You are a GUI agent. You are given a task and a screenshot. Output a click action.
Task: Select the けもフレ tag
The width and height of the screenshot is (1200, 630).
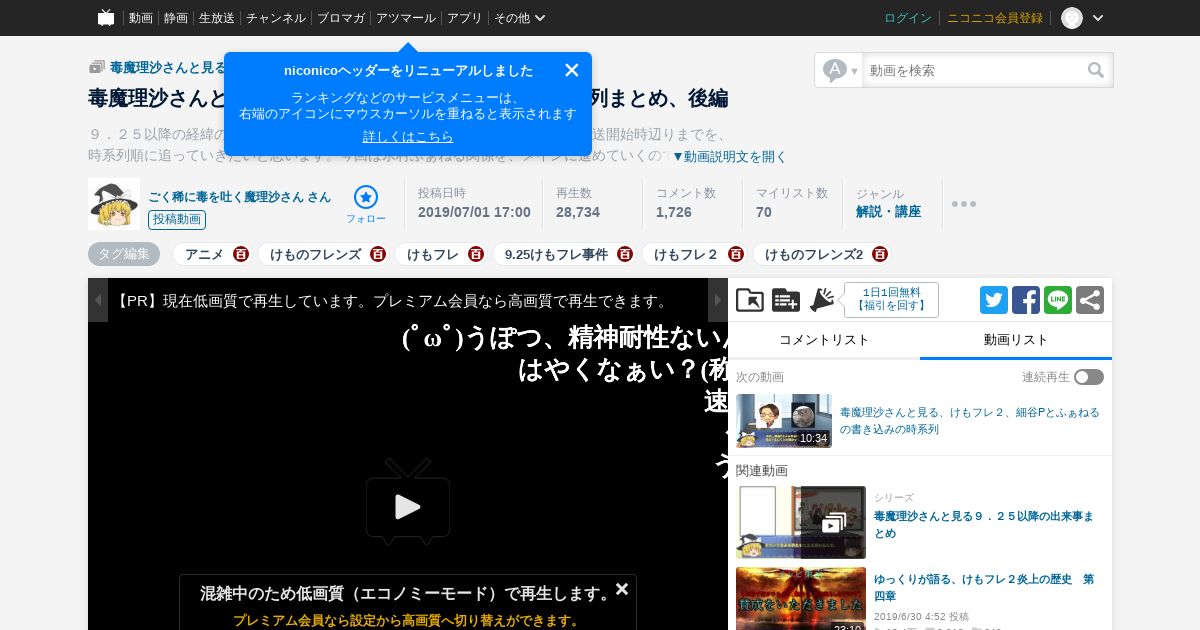[x=433, y=254]
